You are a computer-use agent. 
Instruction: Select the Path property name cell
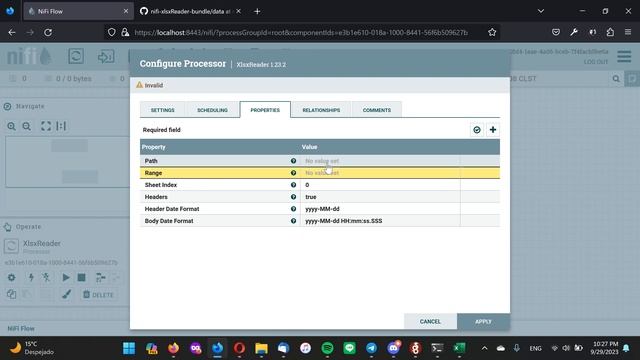click(220, 161)
